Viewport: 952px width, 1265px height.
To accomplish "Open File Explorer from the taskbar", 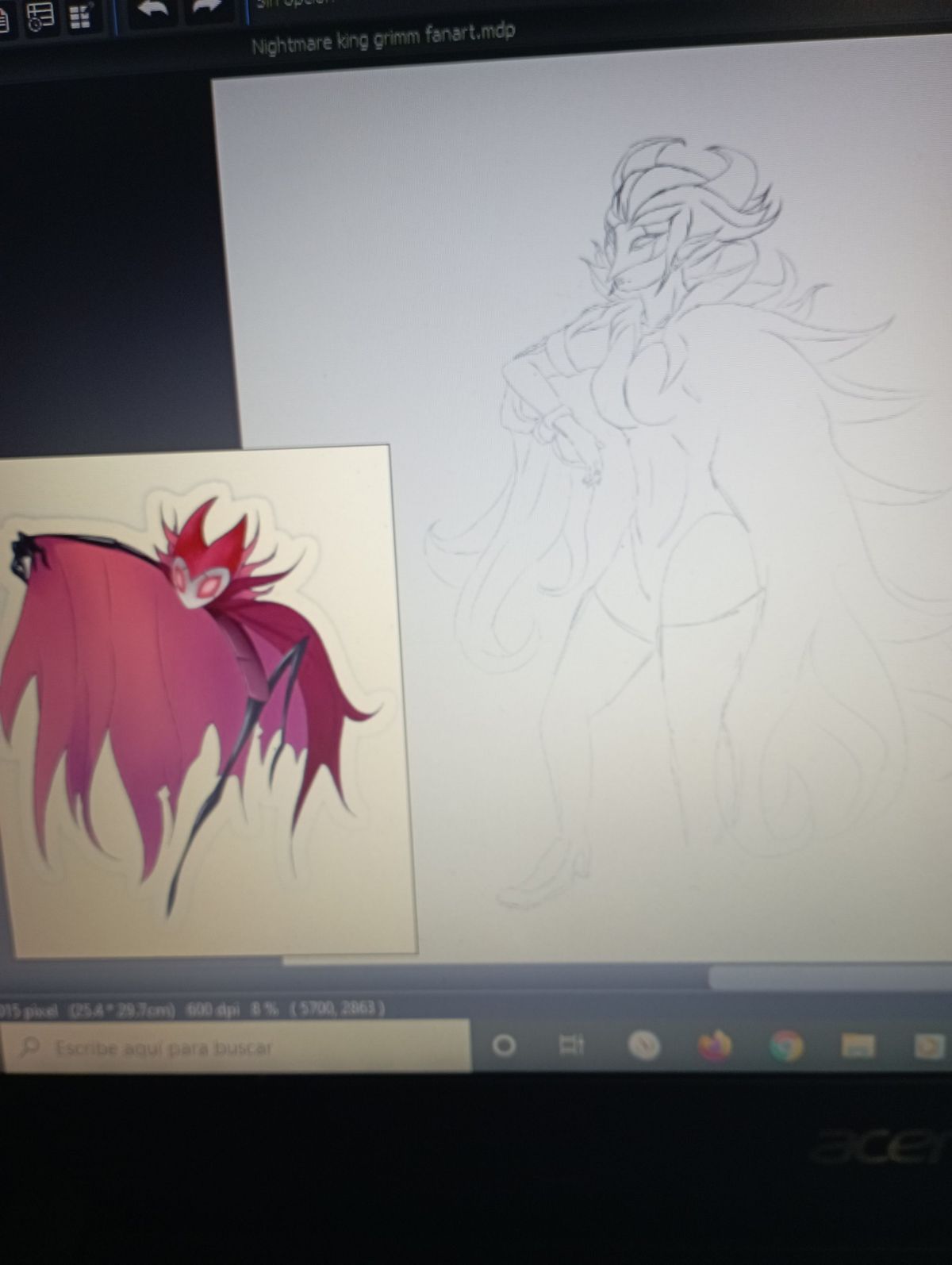I will (858, 1047).
